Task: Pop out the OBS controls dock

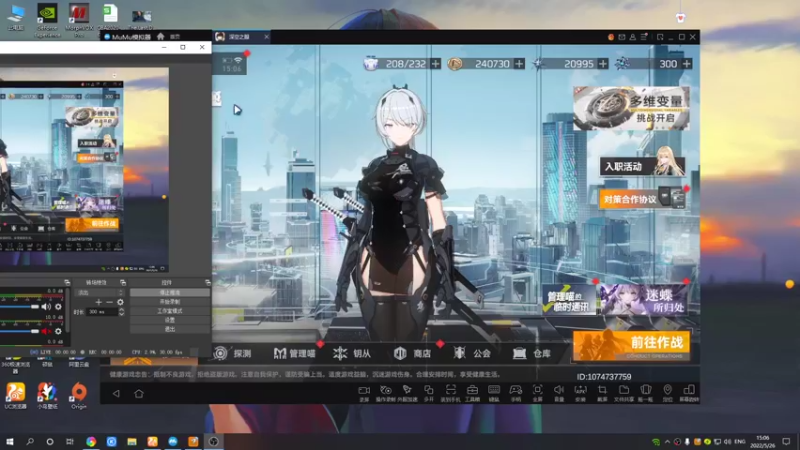Action: click(207, 282)
